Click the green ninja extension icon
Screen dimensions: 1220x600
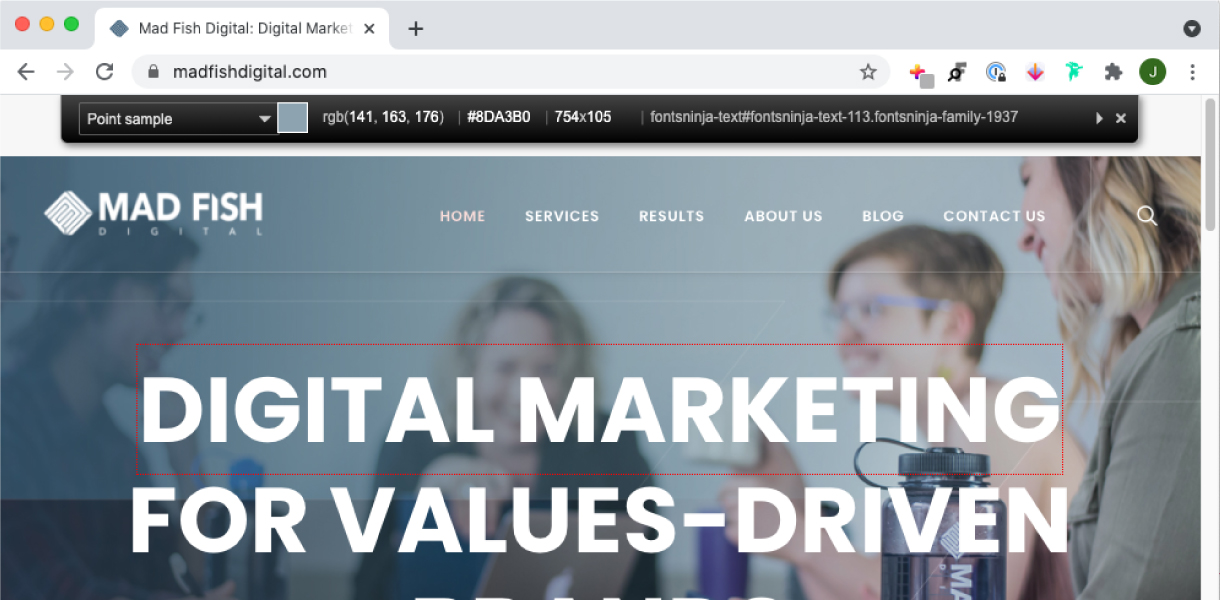click(1074, 72)
